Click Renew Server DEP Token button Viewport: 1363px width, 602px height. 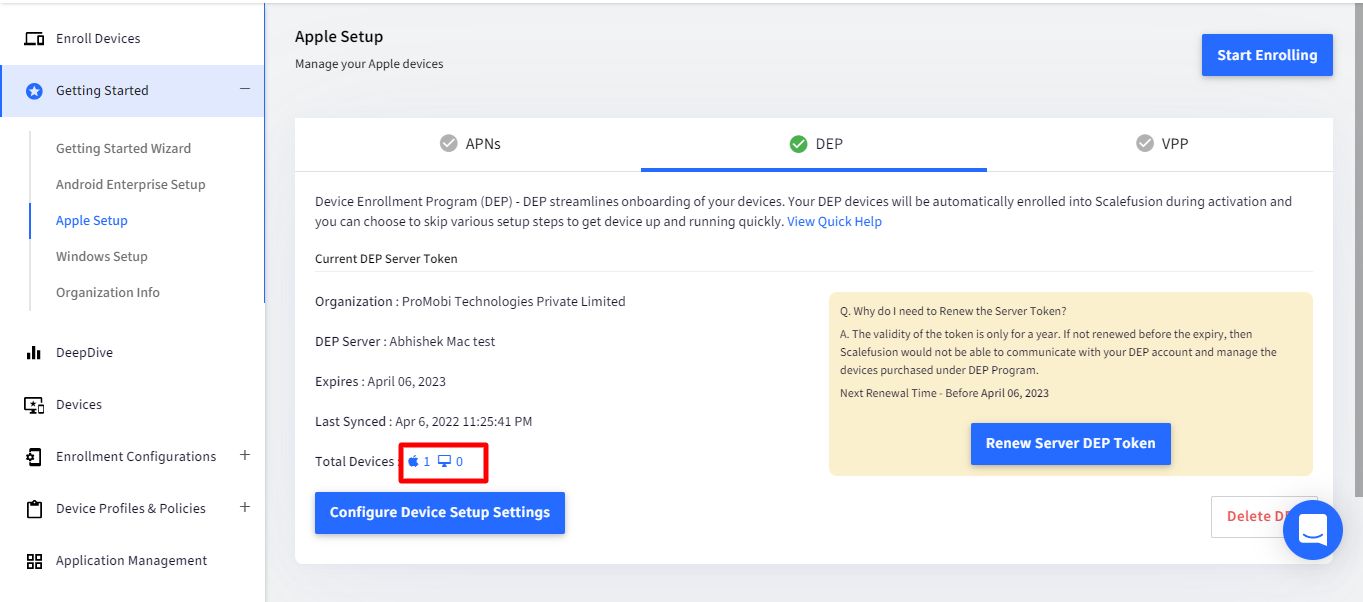(1070, 443)
